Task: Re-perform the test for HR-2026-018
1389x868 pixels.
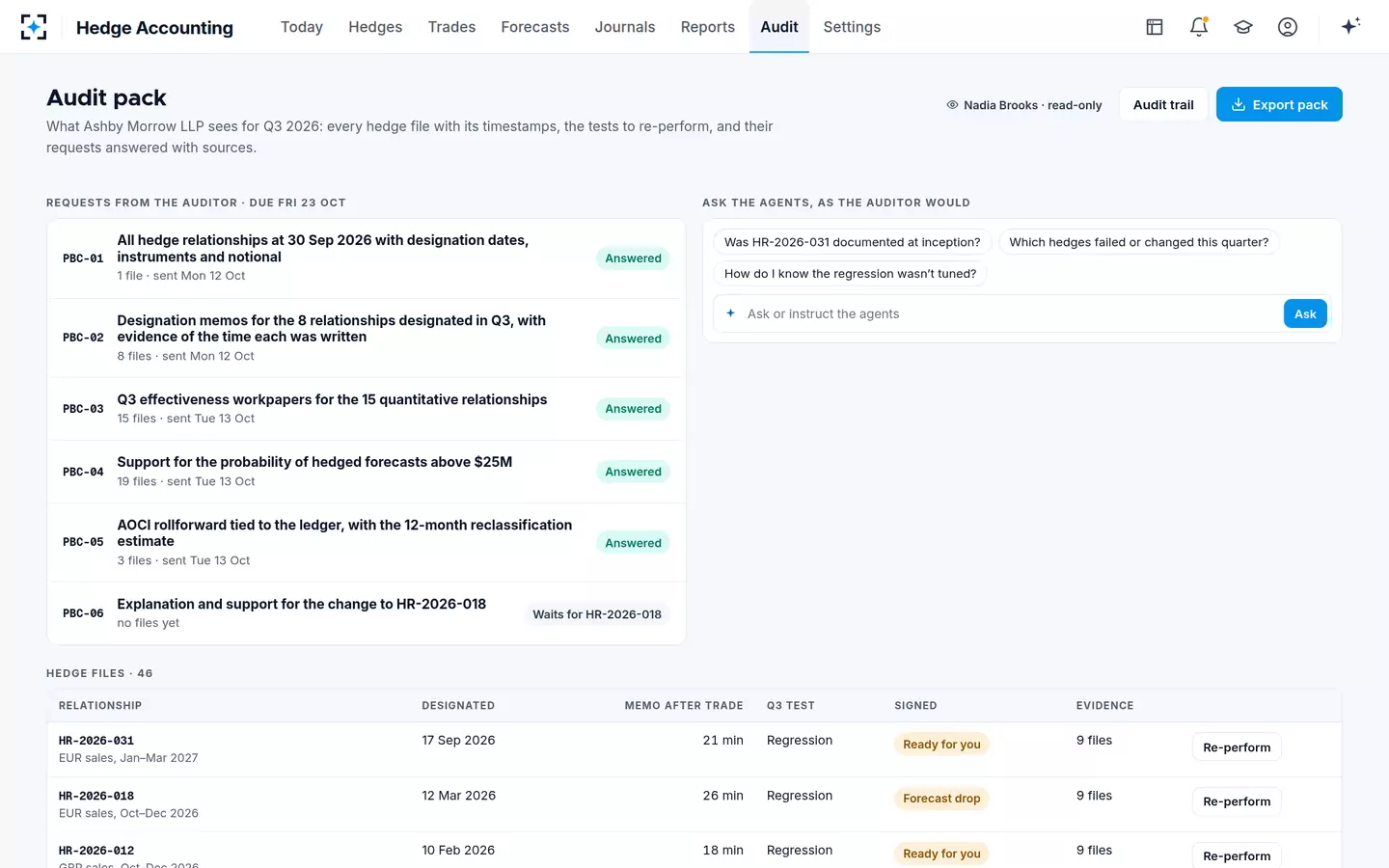Action: point(1237,801)
